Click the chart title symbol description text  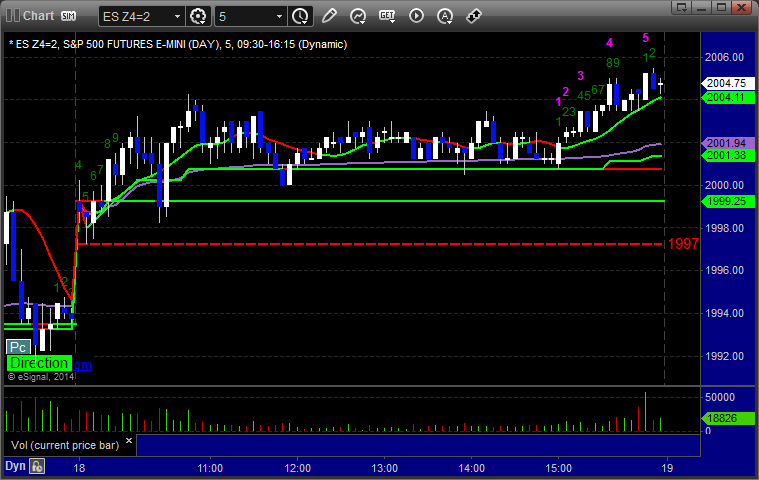pos(178,45)
